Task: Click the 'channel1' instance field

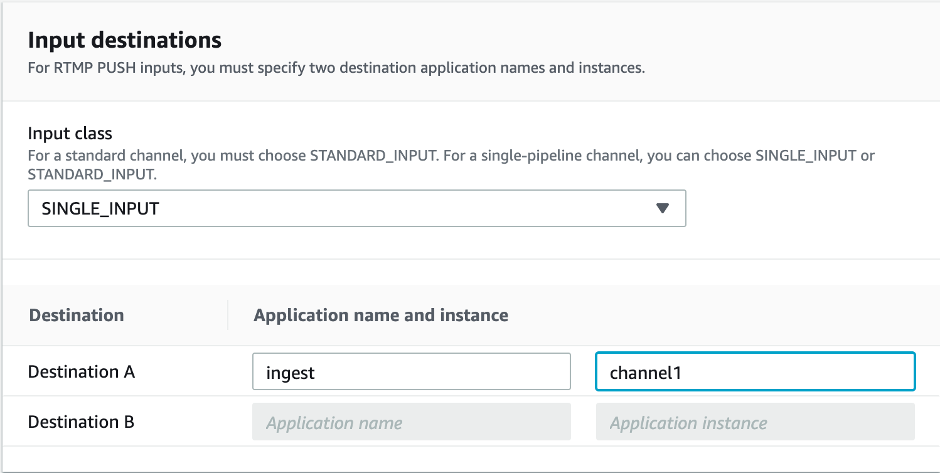Action: tap(754, 371)
